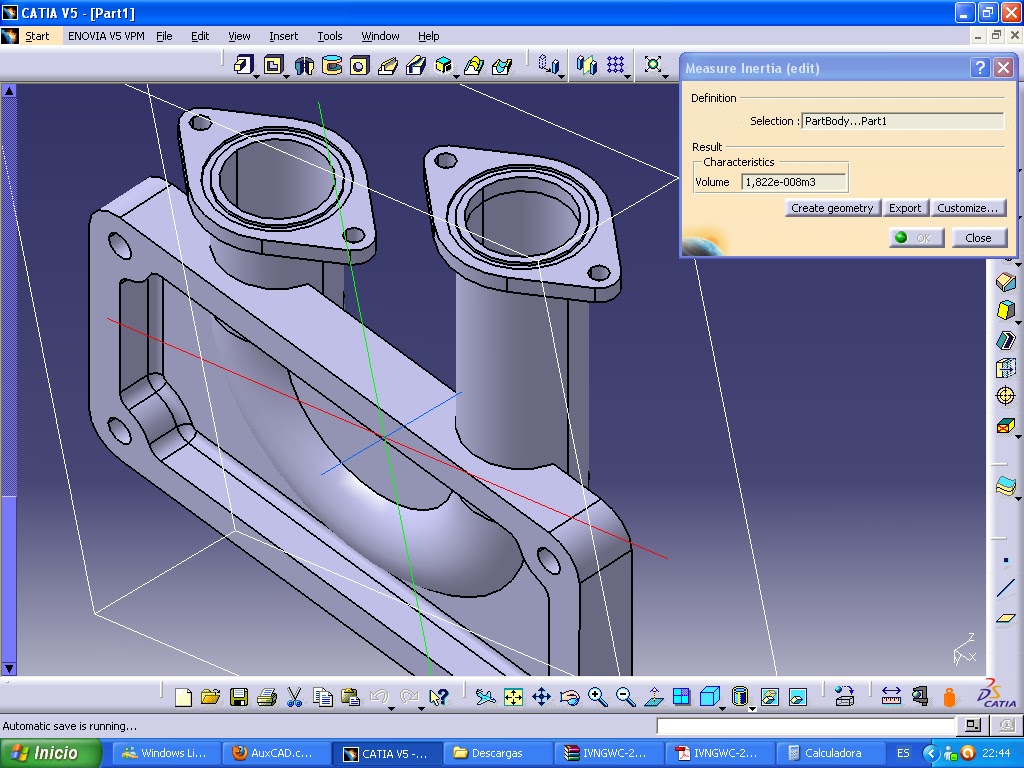Click the Hide/Show icon

point(769,697)
